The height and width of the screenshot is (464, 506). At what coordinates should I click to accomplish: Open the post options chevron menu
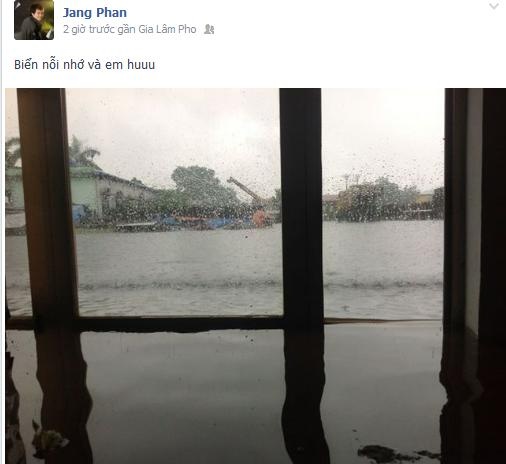(x=494, y=6)
